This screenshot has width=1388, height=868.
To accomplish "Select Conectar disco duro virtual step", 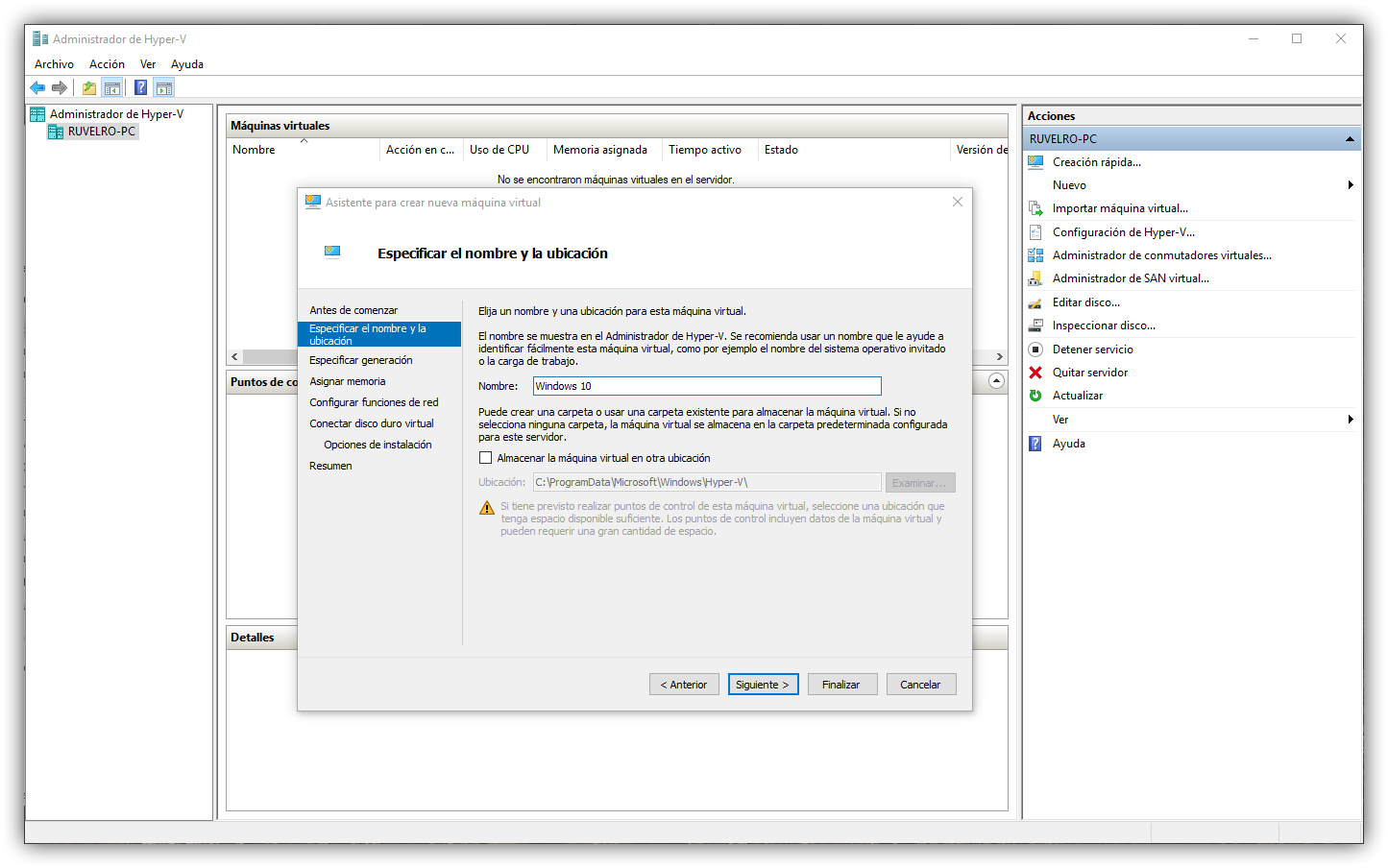I will click(372, 423).
